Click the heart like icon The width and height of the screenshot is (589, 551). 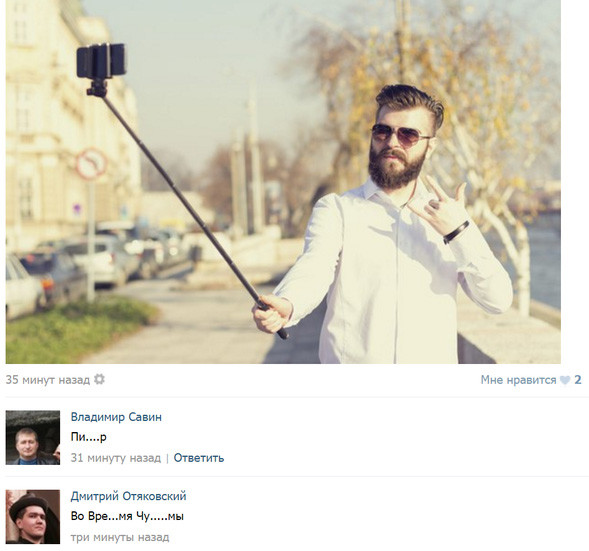coord(565,380)
